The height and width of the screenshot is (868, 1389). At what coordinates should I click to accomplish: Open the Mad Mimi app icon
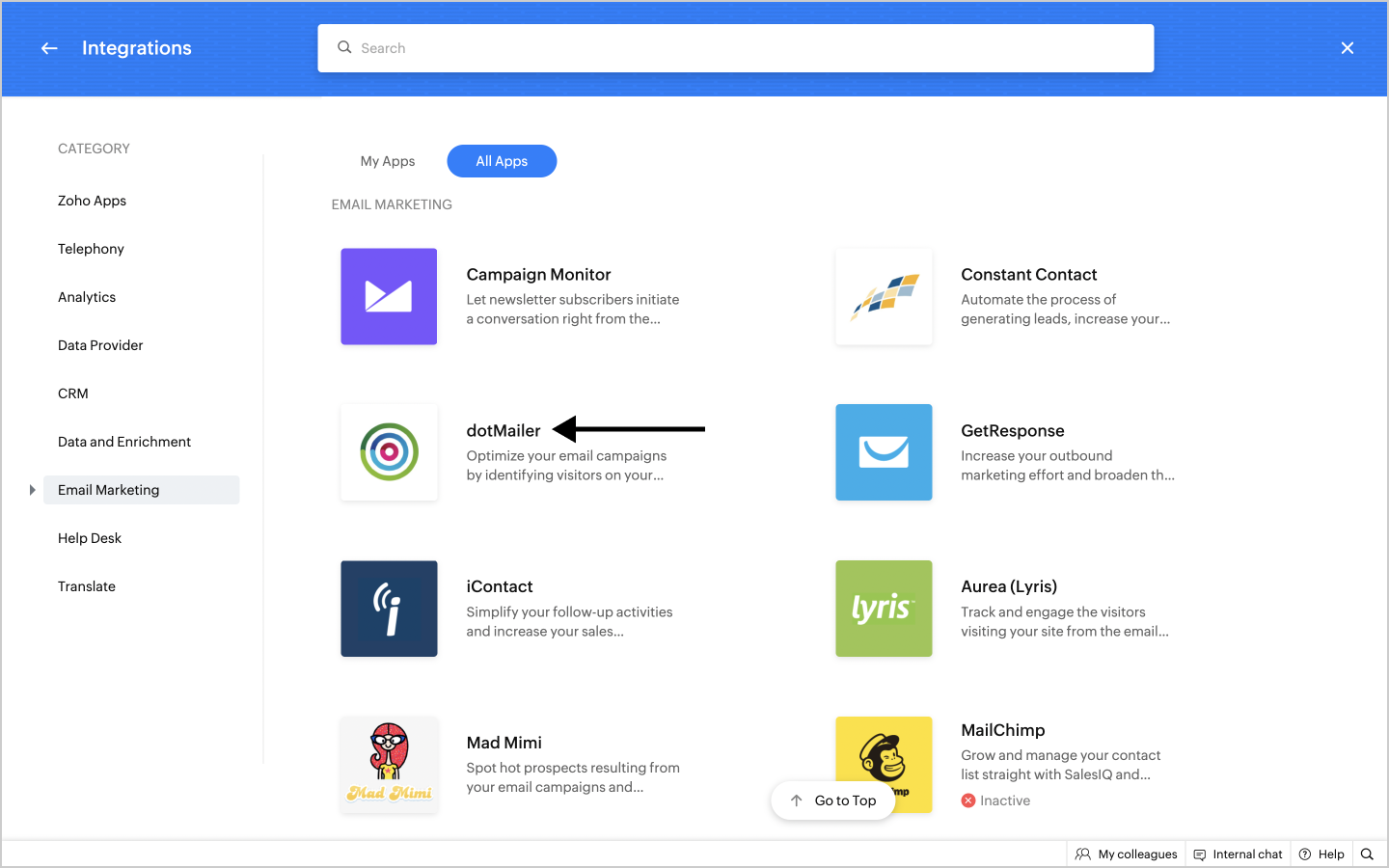point(389,765)
